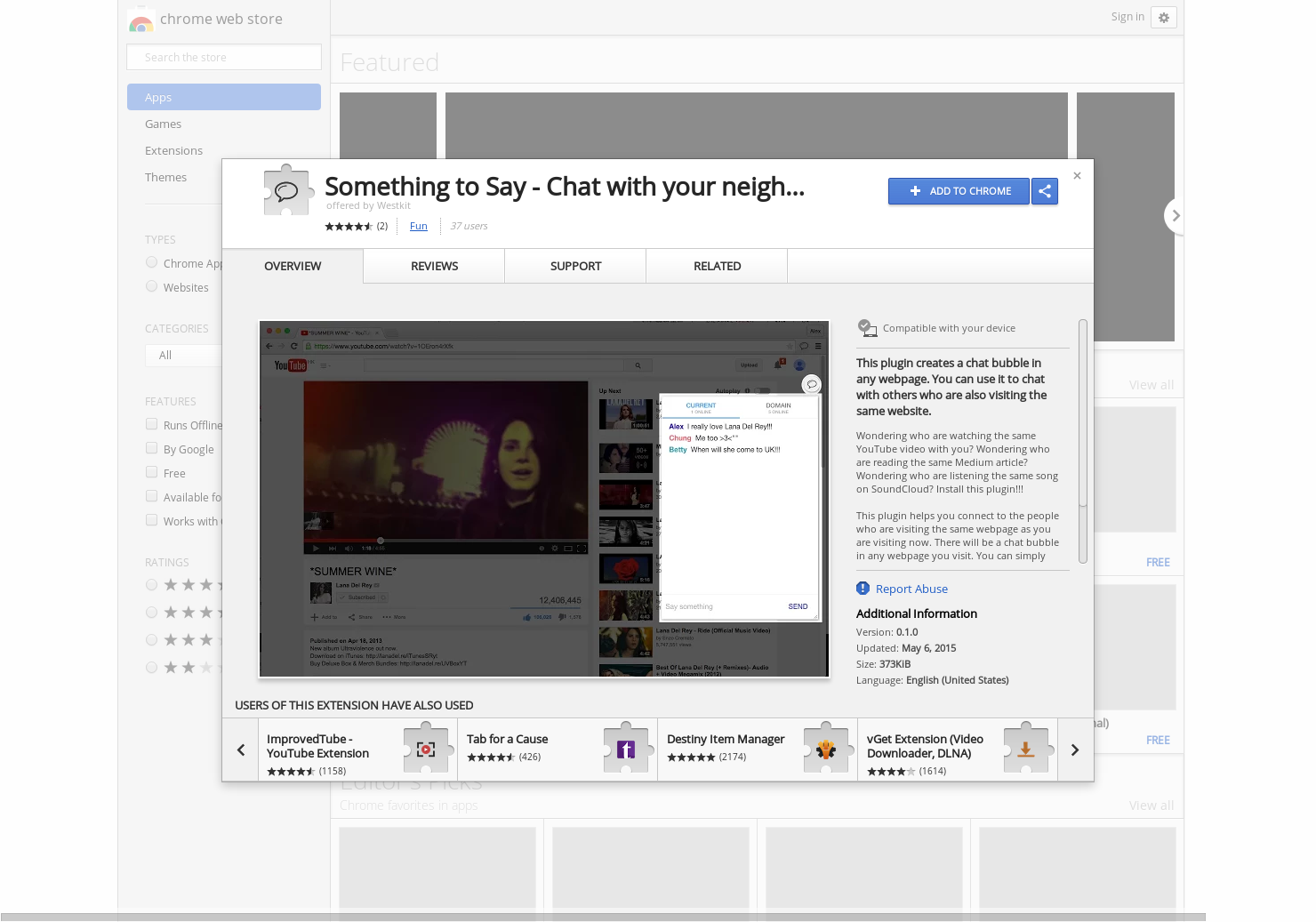The image size is (1316, 922).
Task: Open the settings gear menu
Action: point(1164,17)
